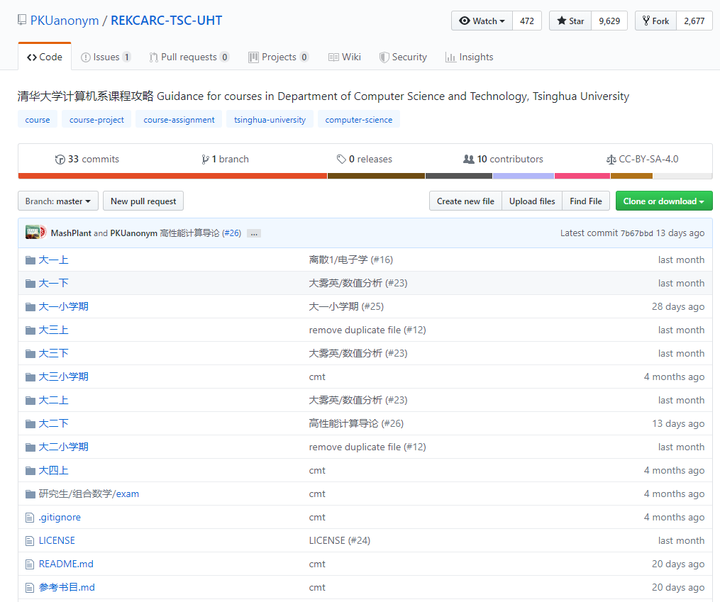Click the file icon next to 参考书目.md
The image size is (720, 602).
29,588
